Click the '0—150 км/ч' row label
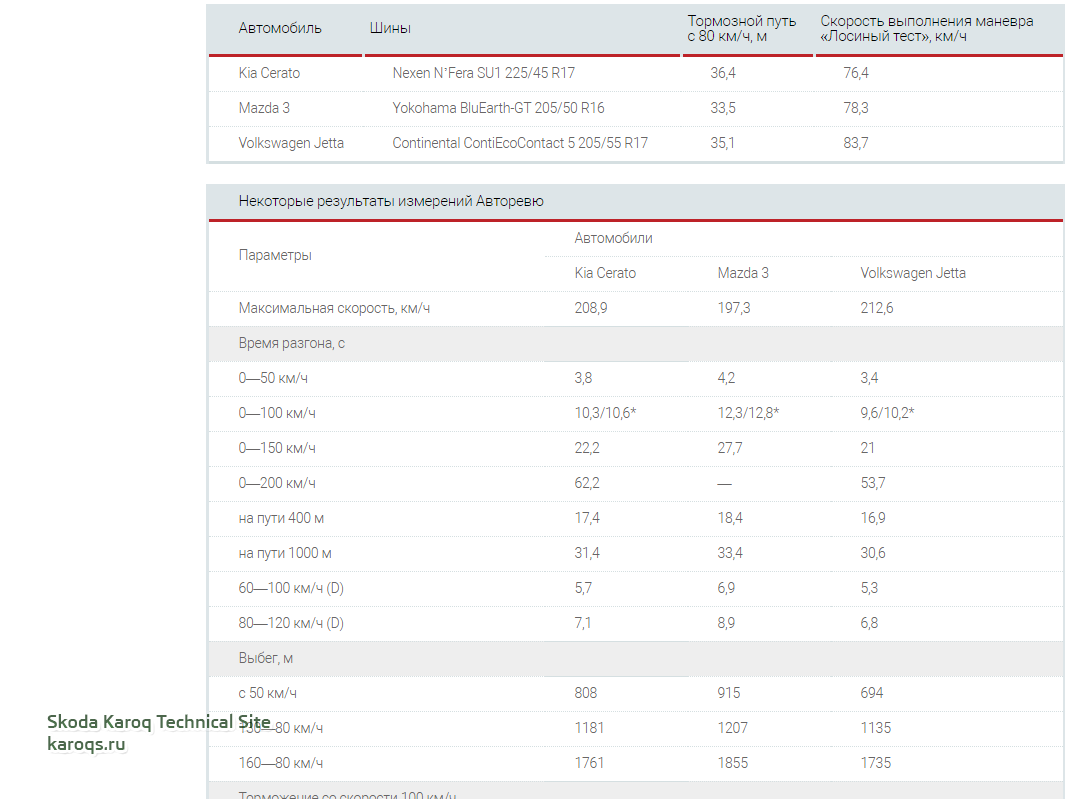The width and height of the screenshot is (1065, 799). coord(277,448)
